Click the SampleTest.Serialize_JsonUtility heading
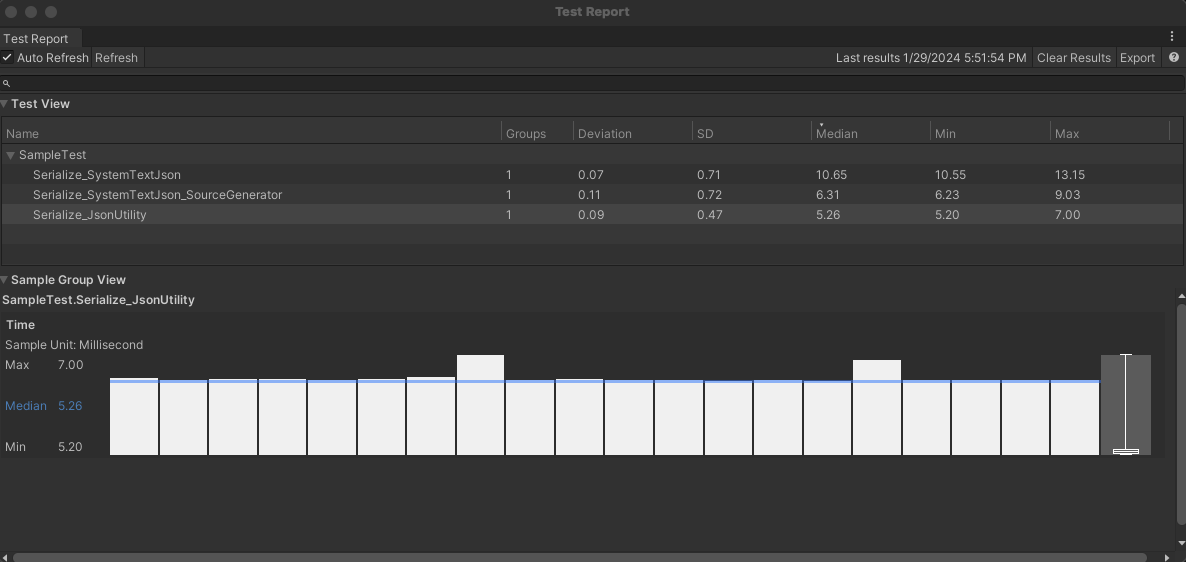This screenshot has height=562, width=1186. pyautogui.click(x=98, y=300)
